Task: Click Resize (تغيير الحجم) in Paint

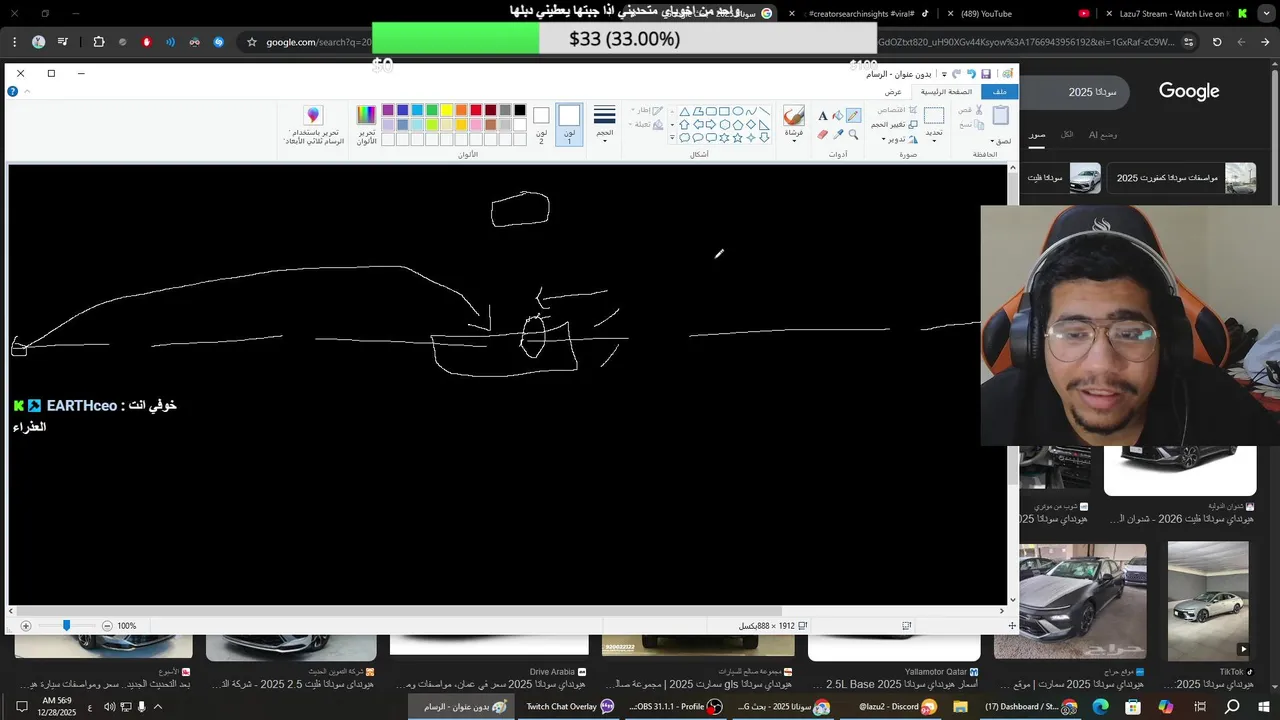Action: 894,125
